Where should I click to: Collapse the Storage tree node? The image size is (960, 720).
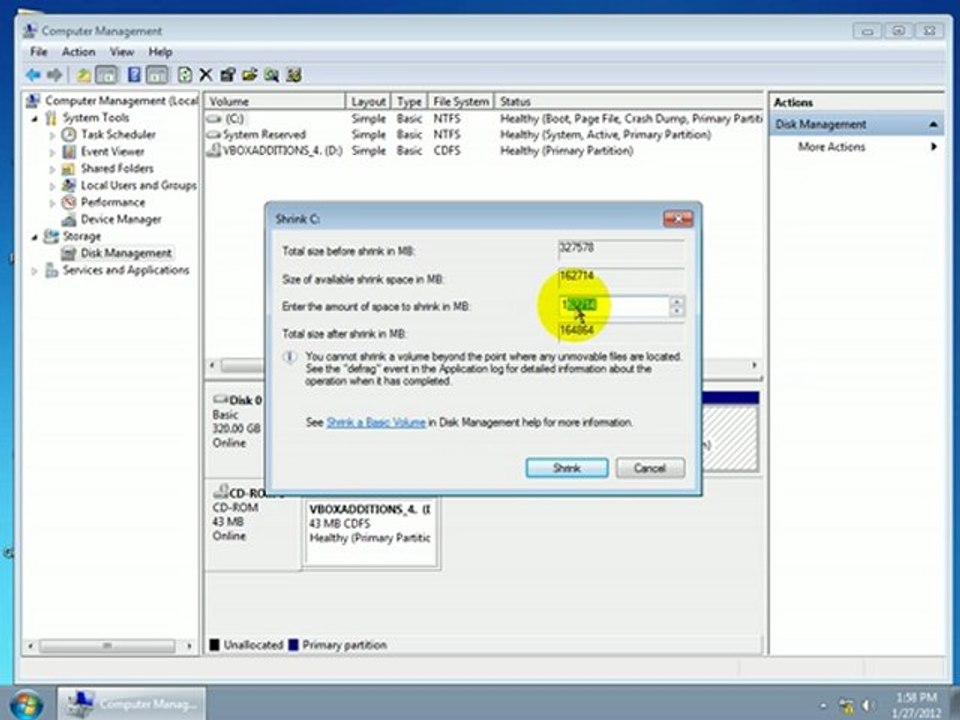pos(35,237)
